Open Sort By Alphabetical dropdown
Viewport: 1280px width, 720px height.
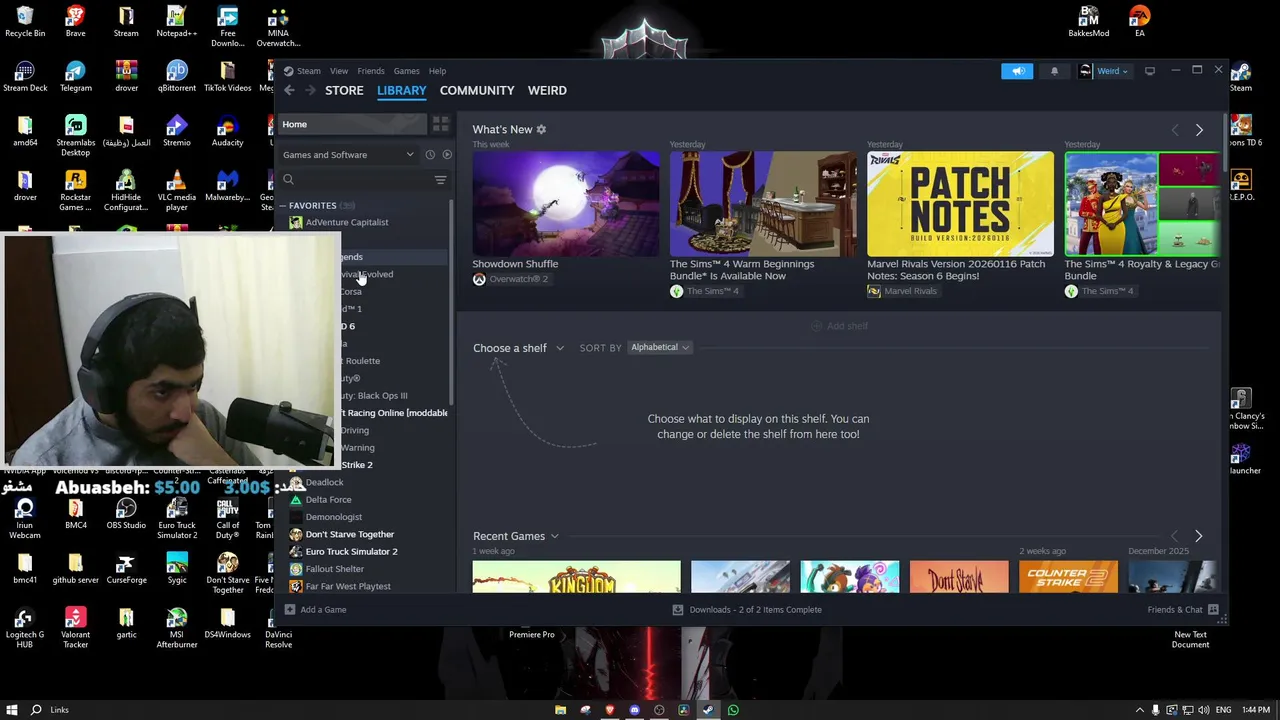659,347
